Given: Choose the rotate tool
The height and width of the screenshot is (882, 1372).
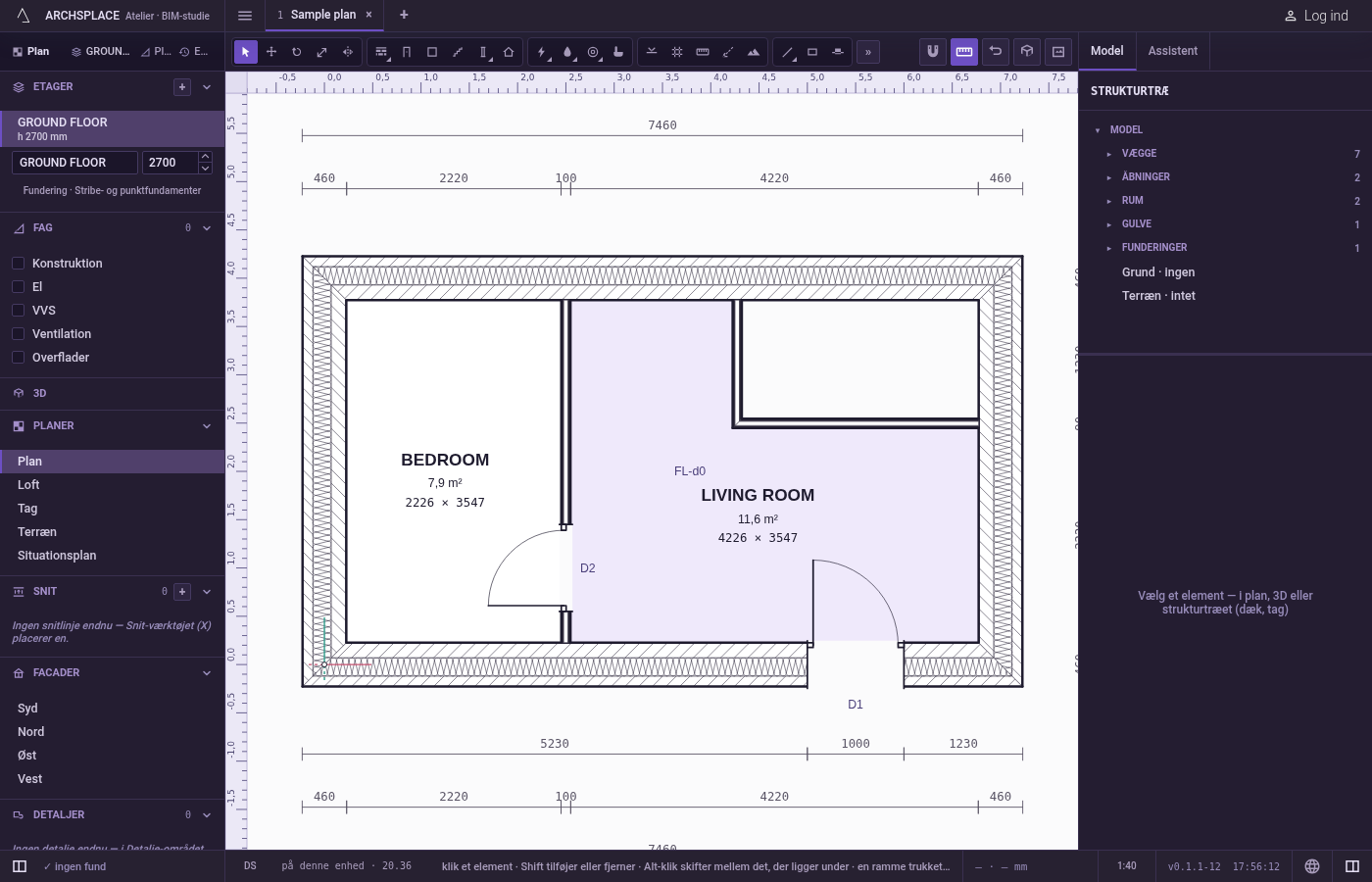Looking at the screenshot, I should pyautogui.click(x=297, y=52).
